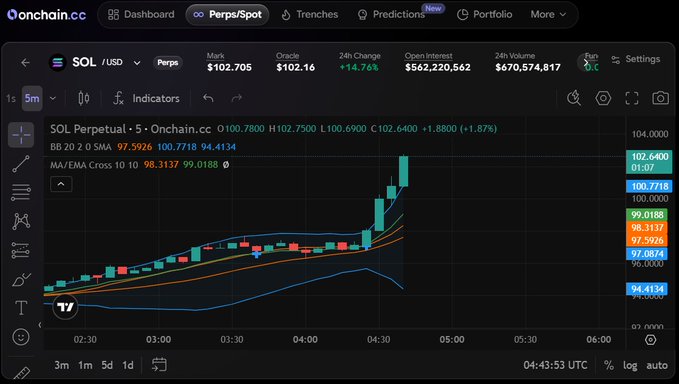Viewport: 679px width, 384px height.
Task: Select the 1s timeframe
Action: click(x=11, y=98)
